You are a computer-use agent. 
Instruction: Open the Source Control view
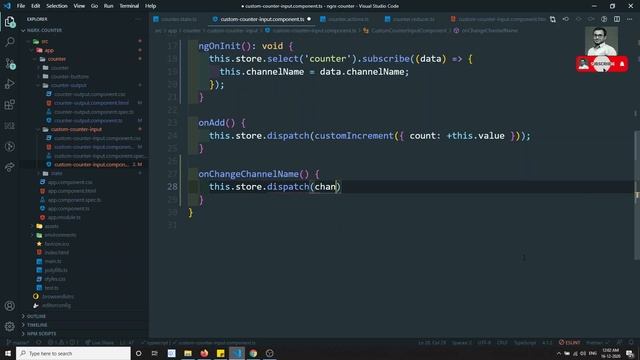(10, 63)
